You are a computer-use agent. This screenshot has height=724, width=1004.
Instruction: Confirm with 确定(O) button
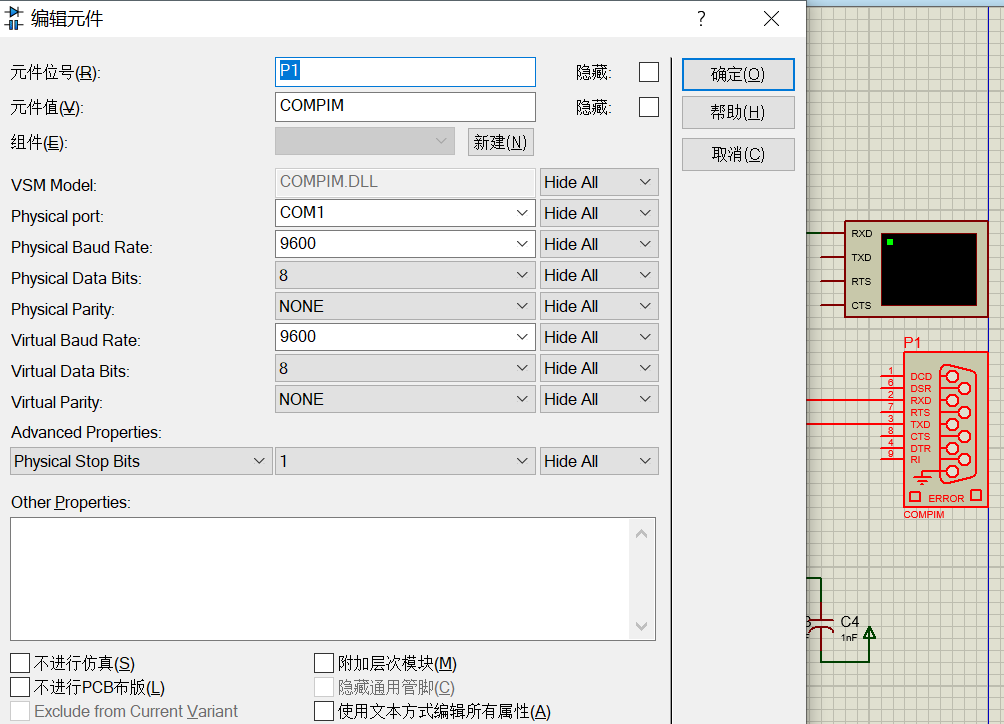click(x=738, y=74)
